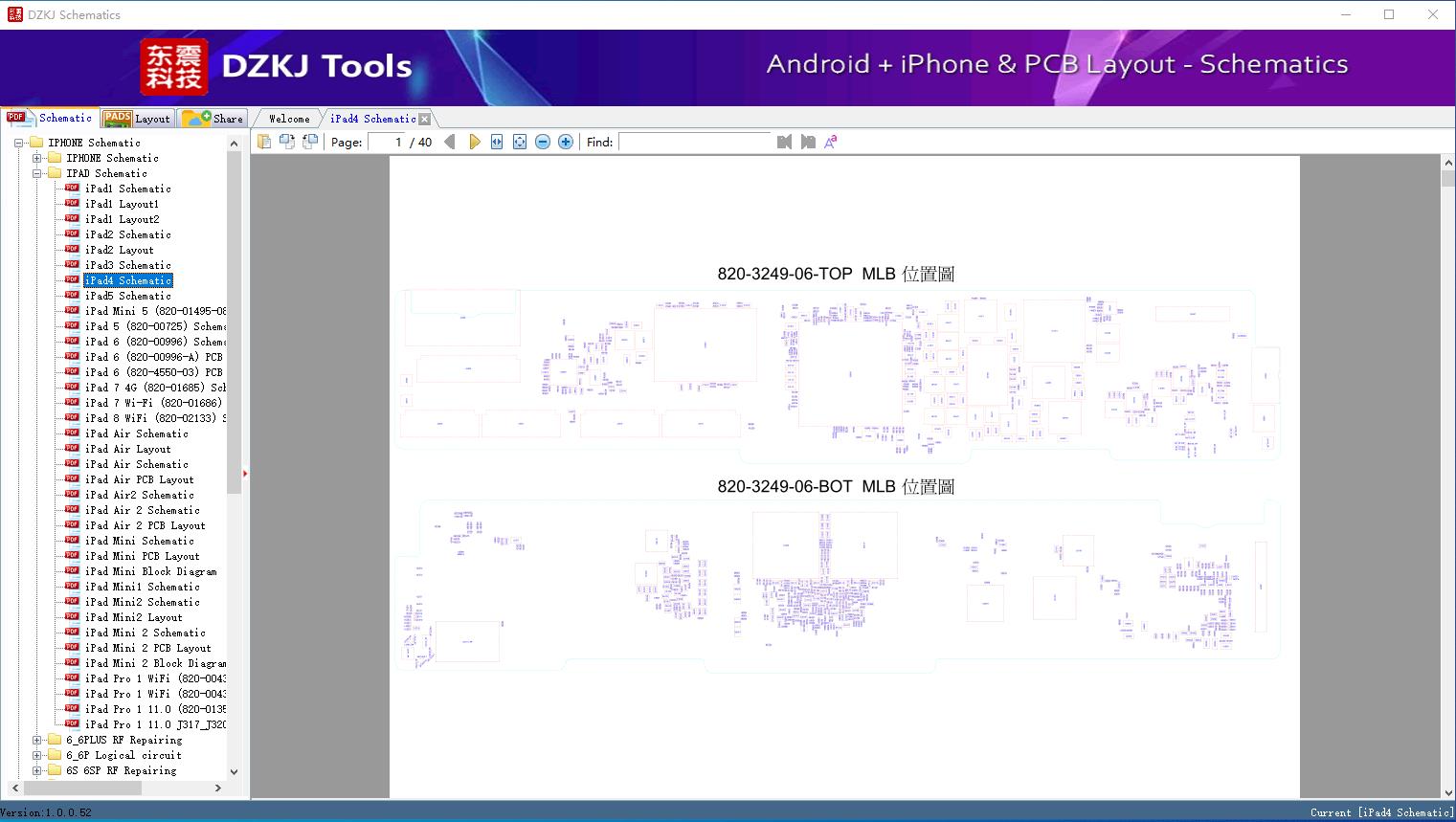The height and width of the screenshot is (822, 1456).
Task: Click sidebar scroll down arrow
Action: tap(234, 771)
